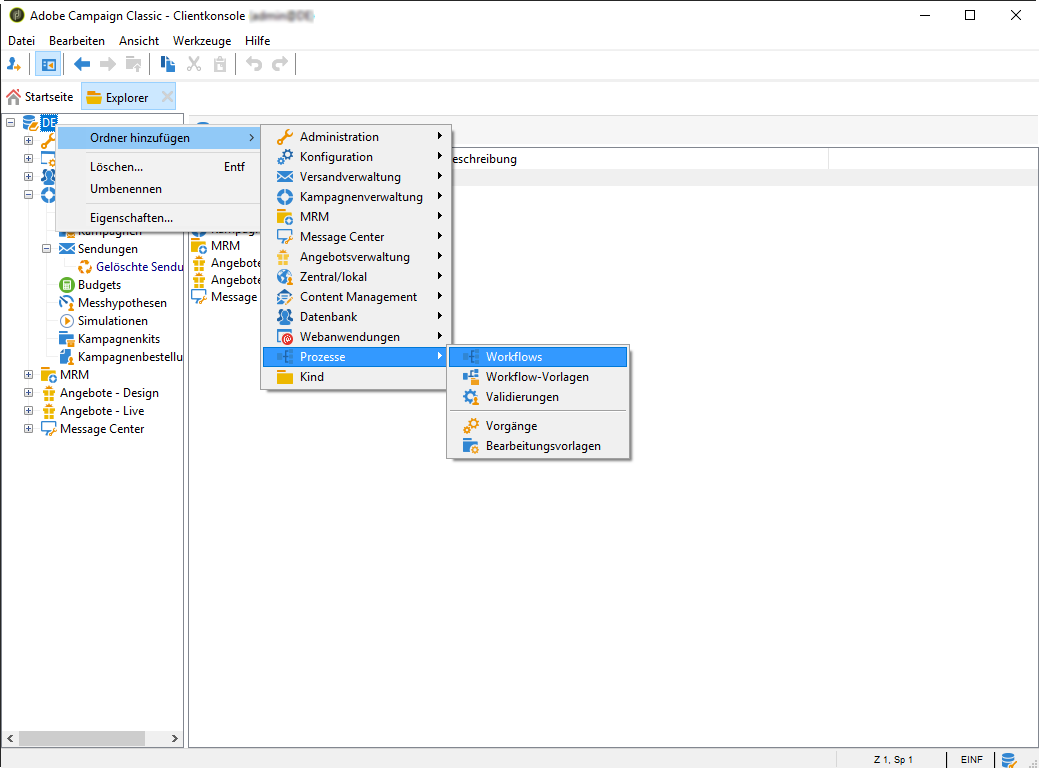Image resolution: width=1039 pixels, height=768 pixels.
Task: Click the Vorgänge gears icon
Action: click(470, 425)
